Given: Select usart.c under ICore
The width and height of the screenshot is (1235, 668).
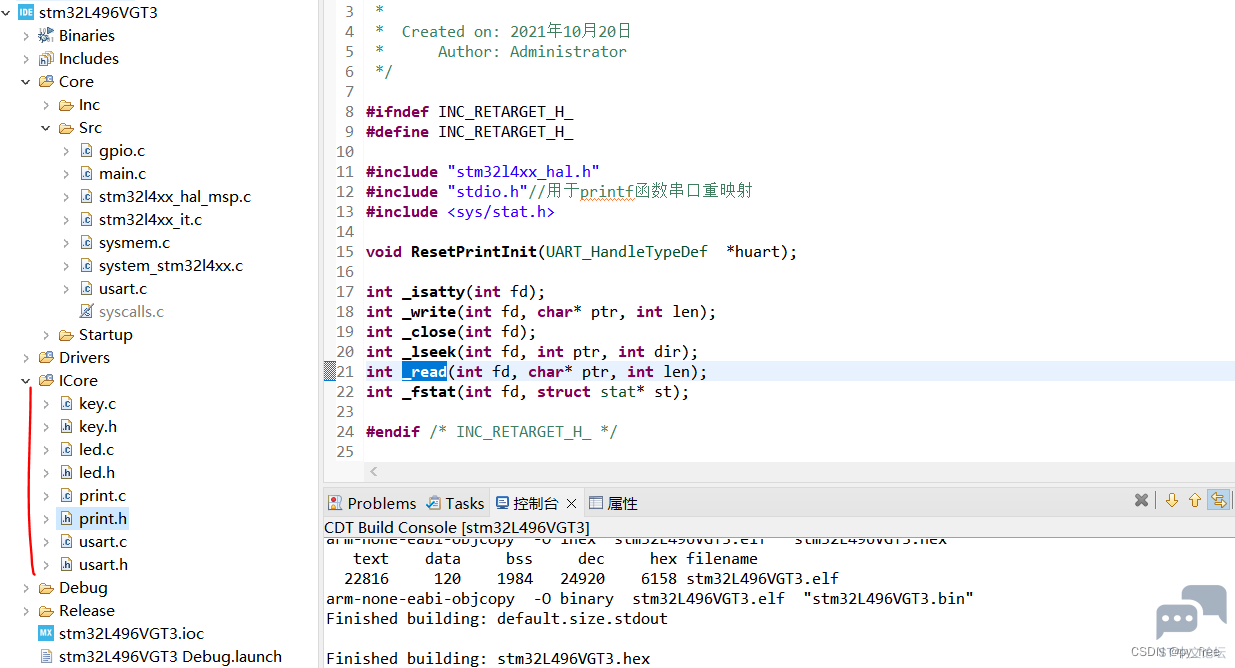Looking at the screenshot, I should [x=103, y=542].
